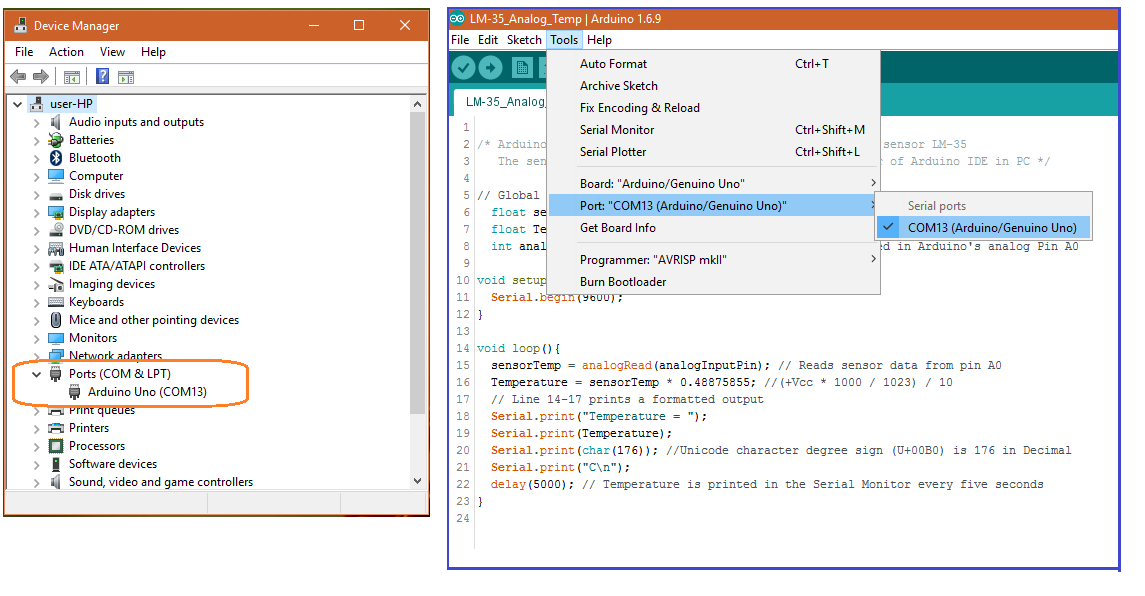The width and height of the screenshot is (1145, 596).
Task: Upload the sketch using the arrow icon
Action: [x=491, y=67]
